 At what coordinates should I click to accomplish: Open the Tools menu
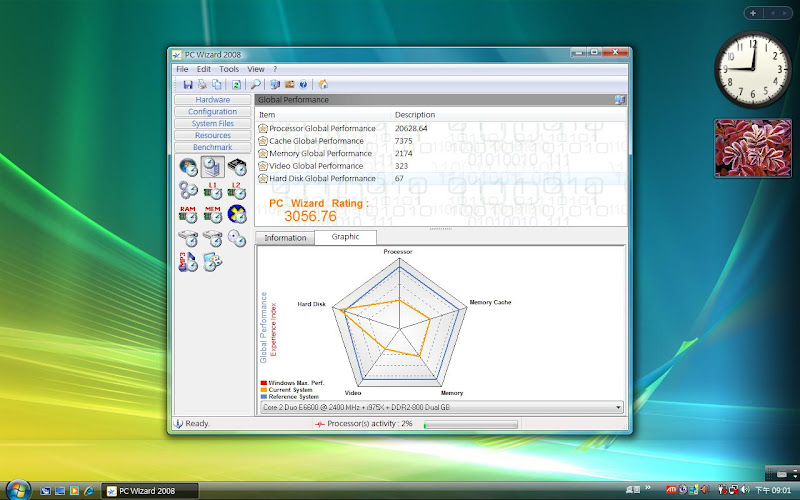[x=229, y=69]
